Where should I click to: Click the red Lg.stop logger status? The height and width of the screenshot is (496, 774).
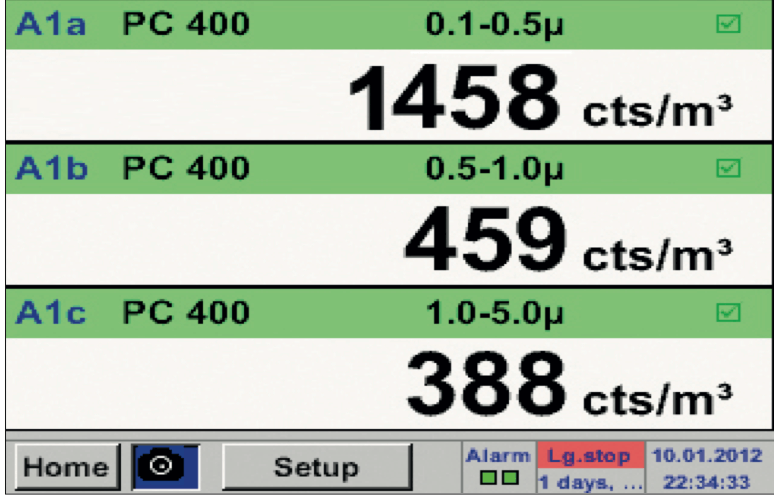(587, 456)
